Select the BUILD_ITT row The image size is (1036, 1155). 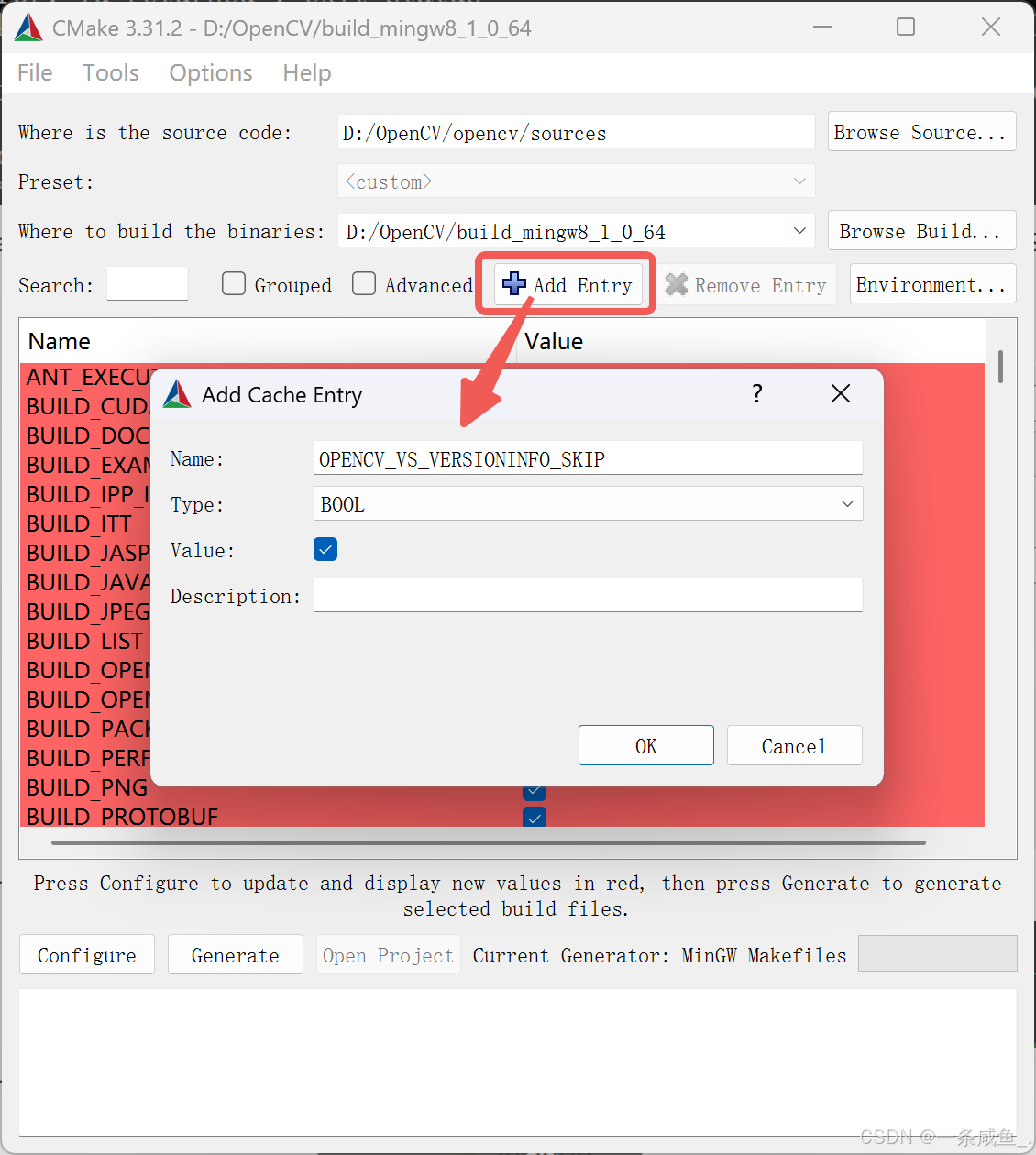[84, 523]
